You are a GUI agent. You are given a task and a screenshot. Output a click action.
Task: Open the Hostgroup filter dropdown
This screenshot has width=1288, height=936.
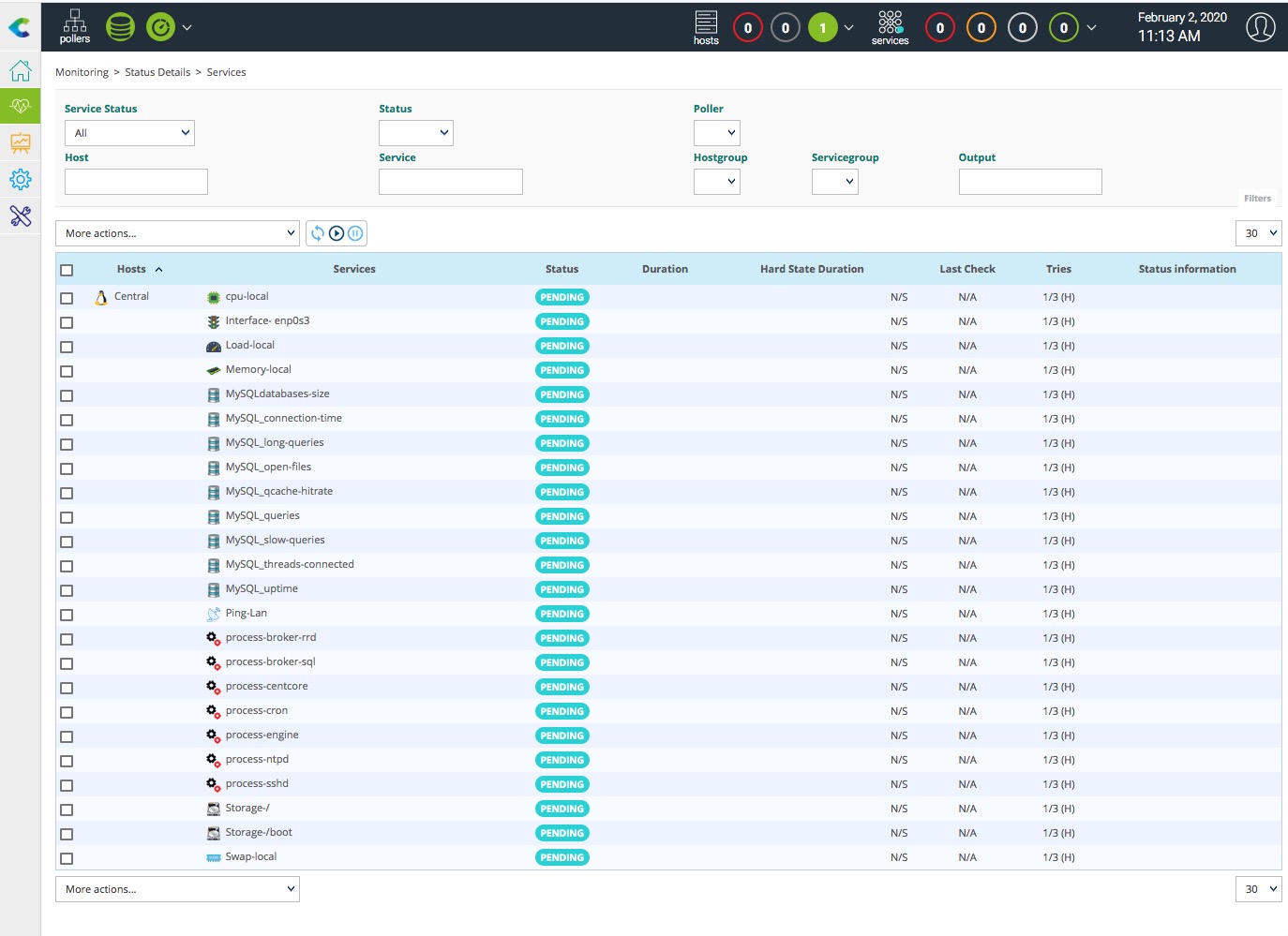tap(716, 182)
